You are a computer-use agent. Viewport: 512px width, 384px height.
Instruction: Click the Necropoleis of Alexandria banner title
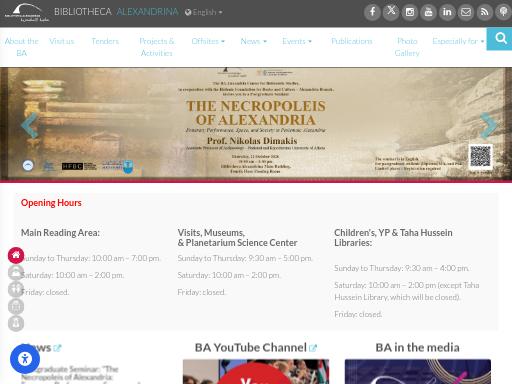tap(256, 113)
